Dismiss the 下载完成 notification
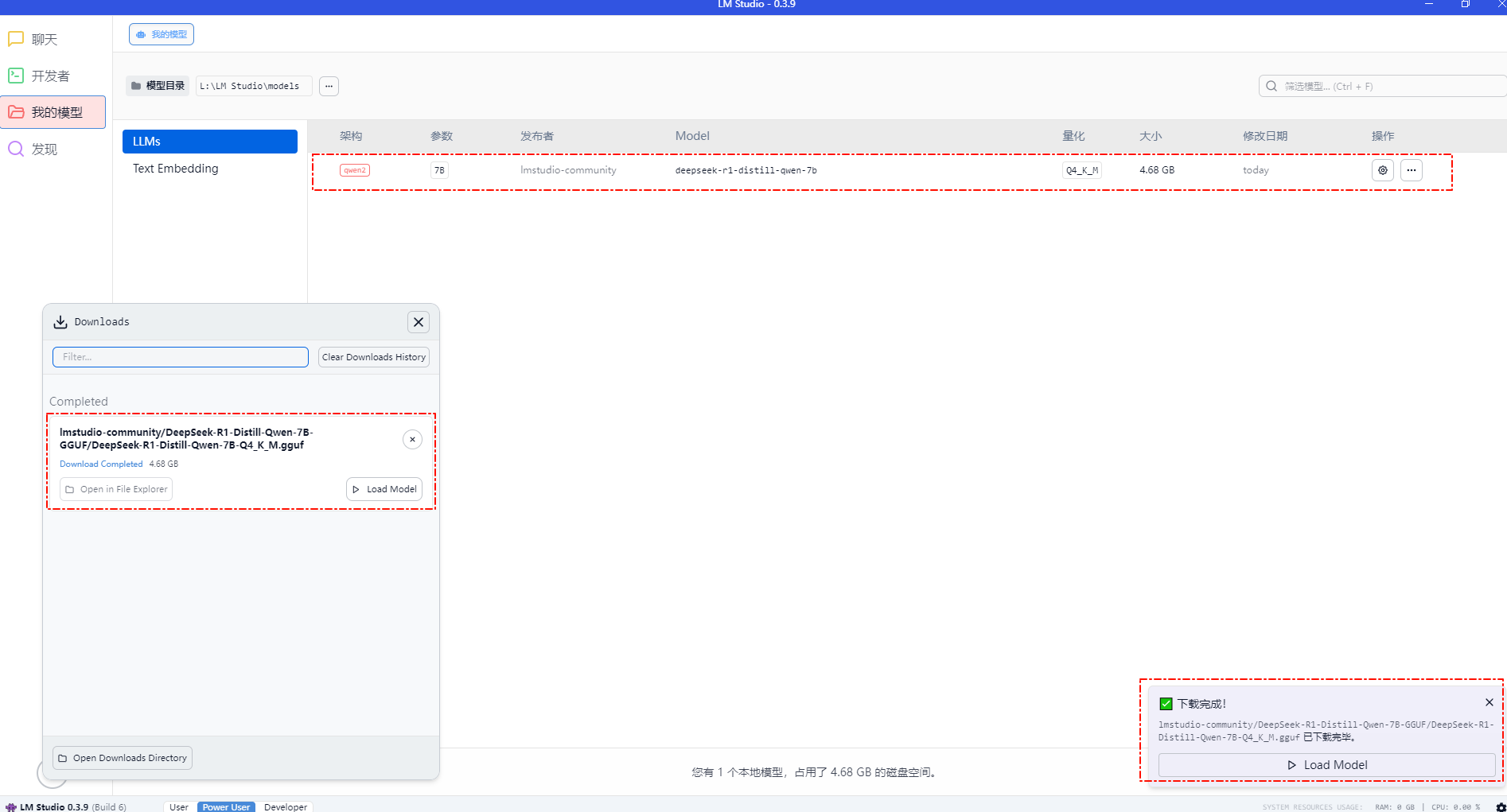This screenshot has height=812, width=1507. click(x=1489, y=702)
